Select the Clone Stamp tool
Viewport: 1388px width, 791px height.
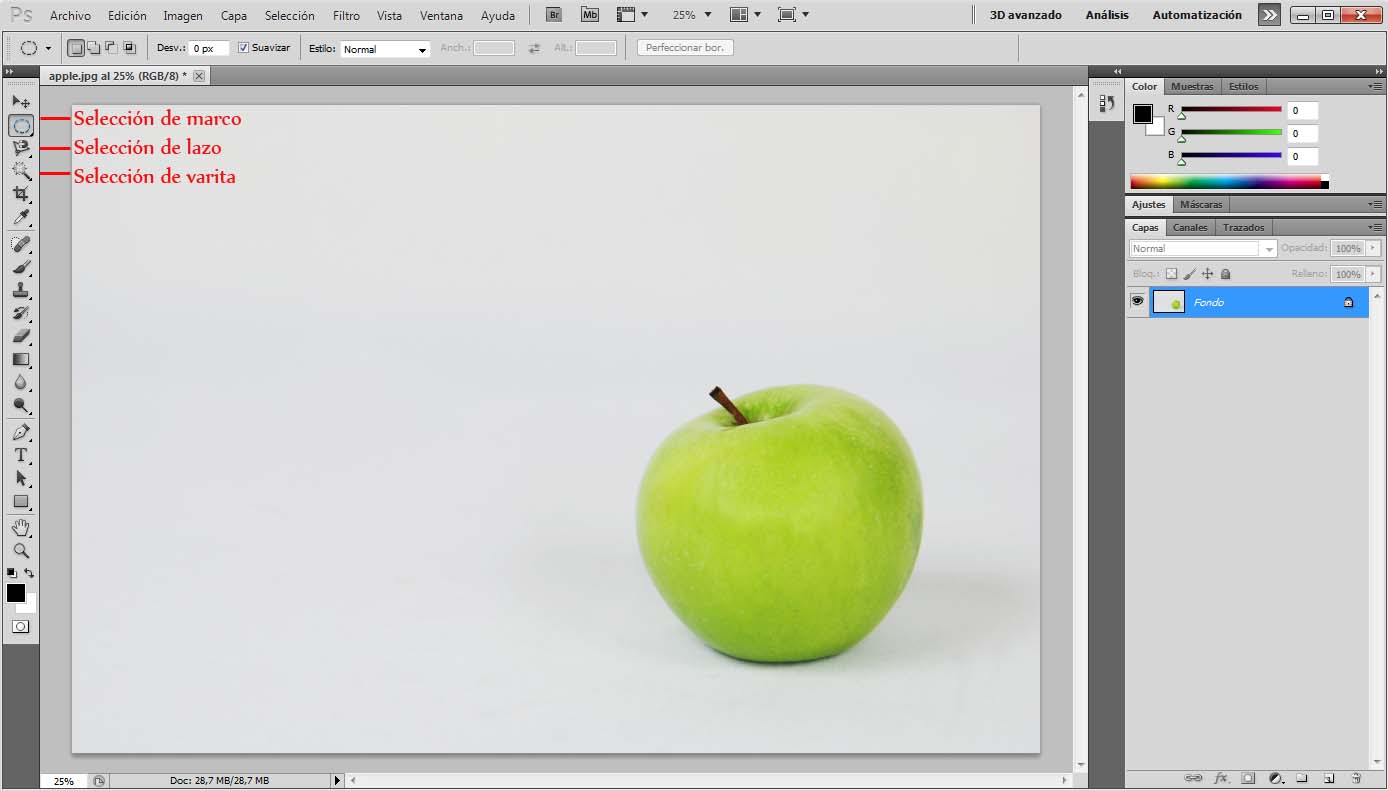pos(21,290)
